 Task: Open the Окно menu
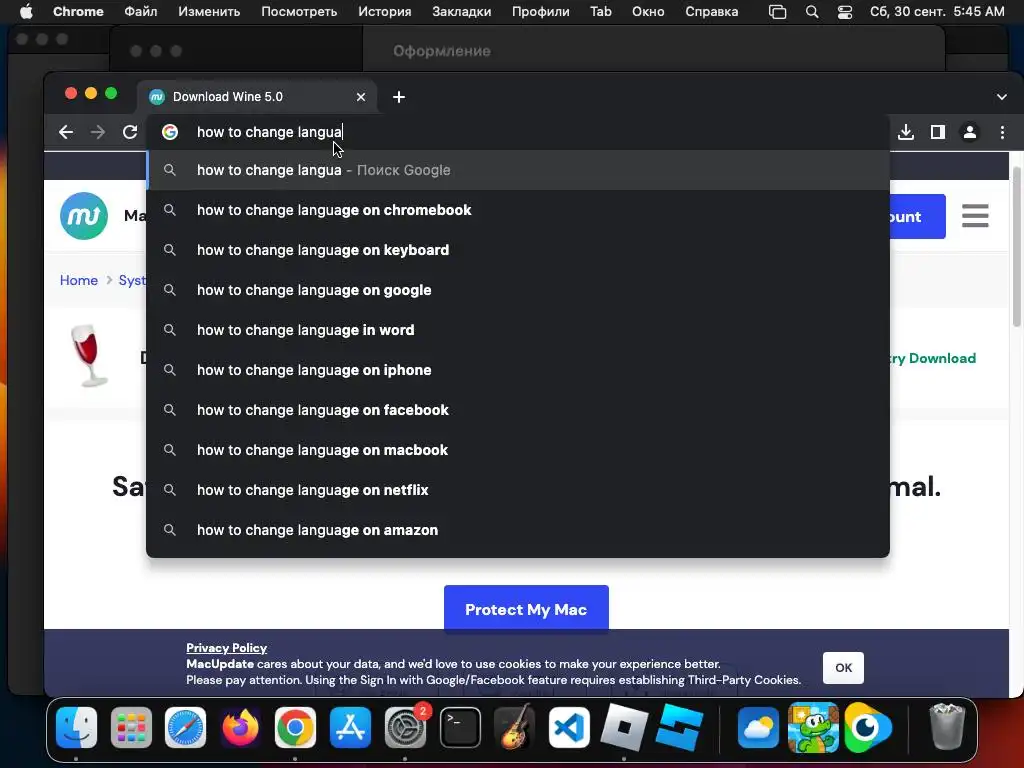(648, 12)
